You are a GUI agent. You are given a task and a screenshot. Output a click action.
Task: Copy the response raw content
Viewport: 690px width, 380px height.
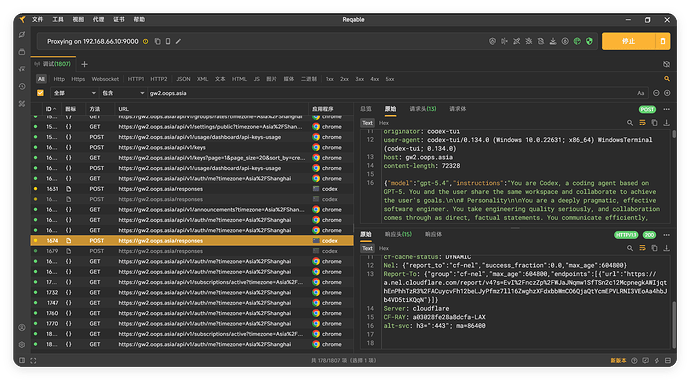pos(654,248)
